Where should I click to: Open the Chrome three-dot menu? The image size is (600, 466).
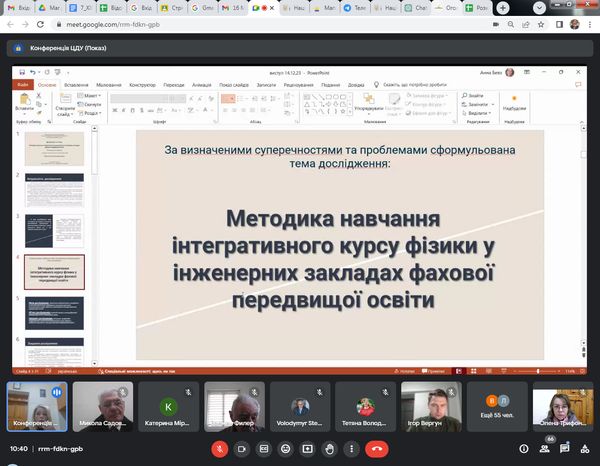(590, 23)
